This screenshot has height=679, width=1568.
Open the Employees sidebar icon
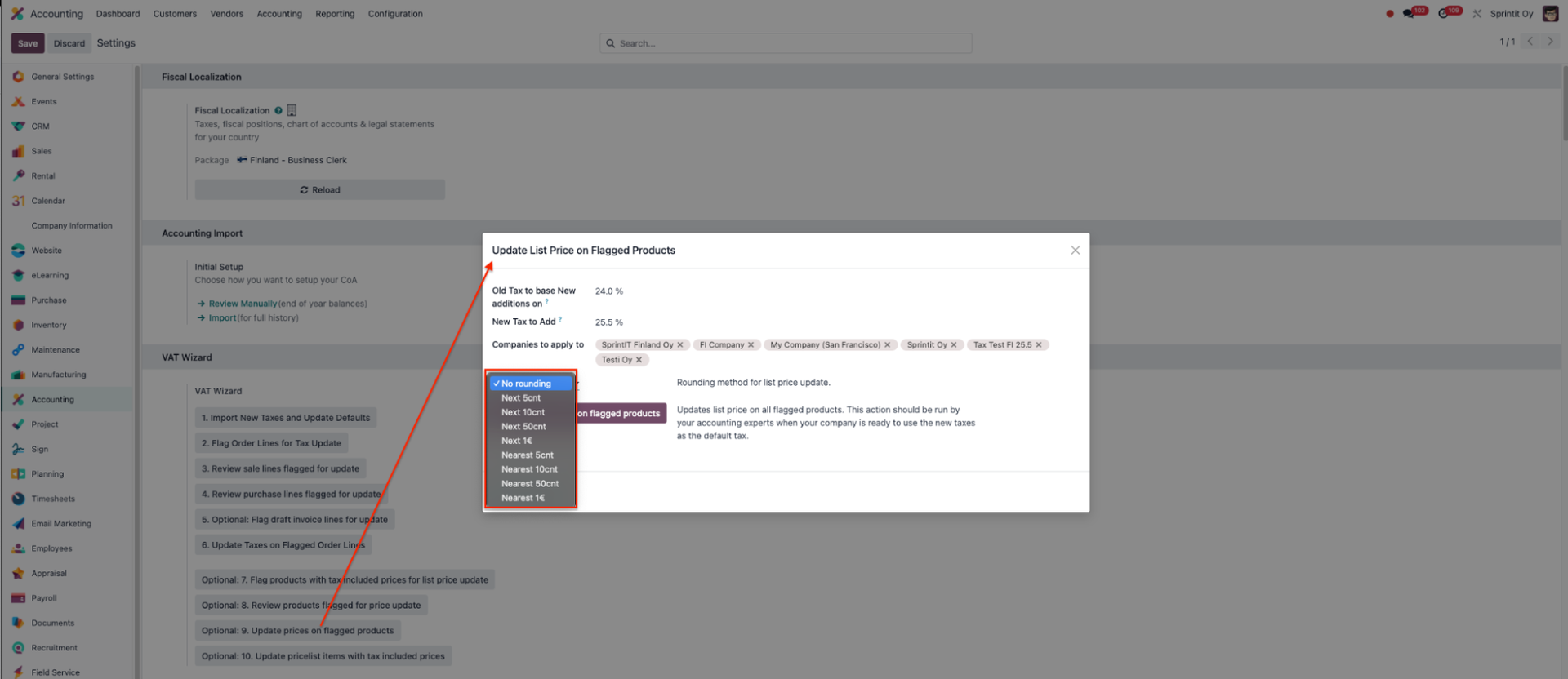18,548
